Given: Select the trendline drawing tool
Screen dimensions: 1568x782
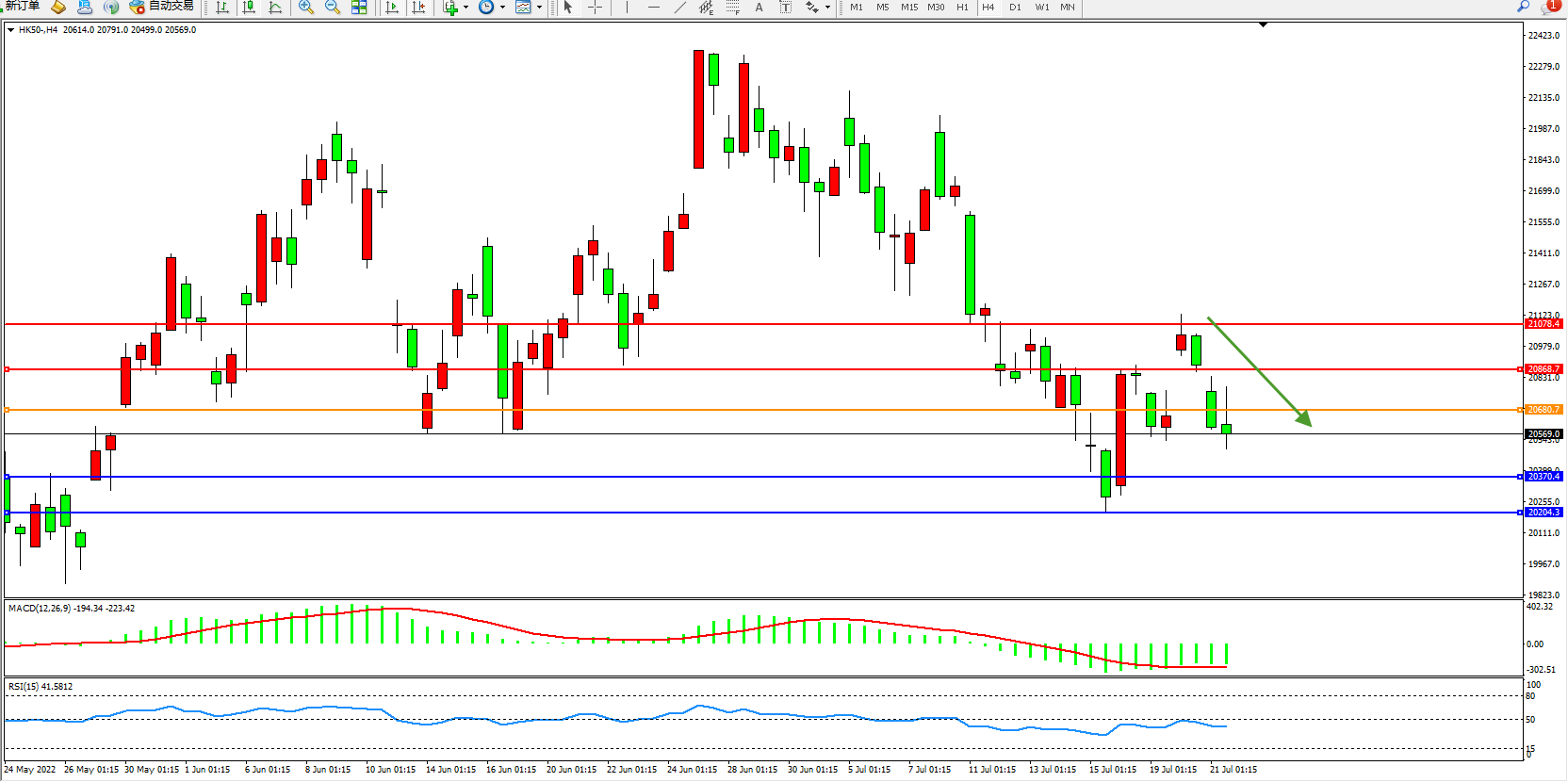Looking at the screenshot, I should pyautogui.click(x=680, y=8).
